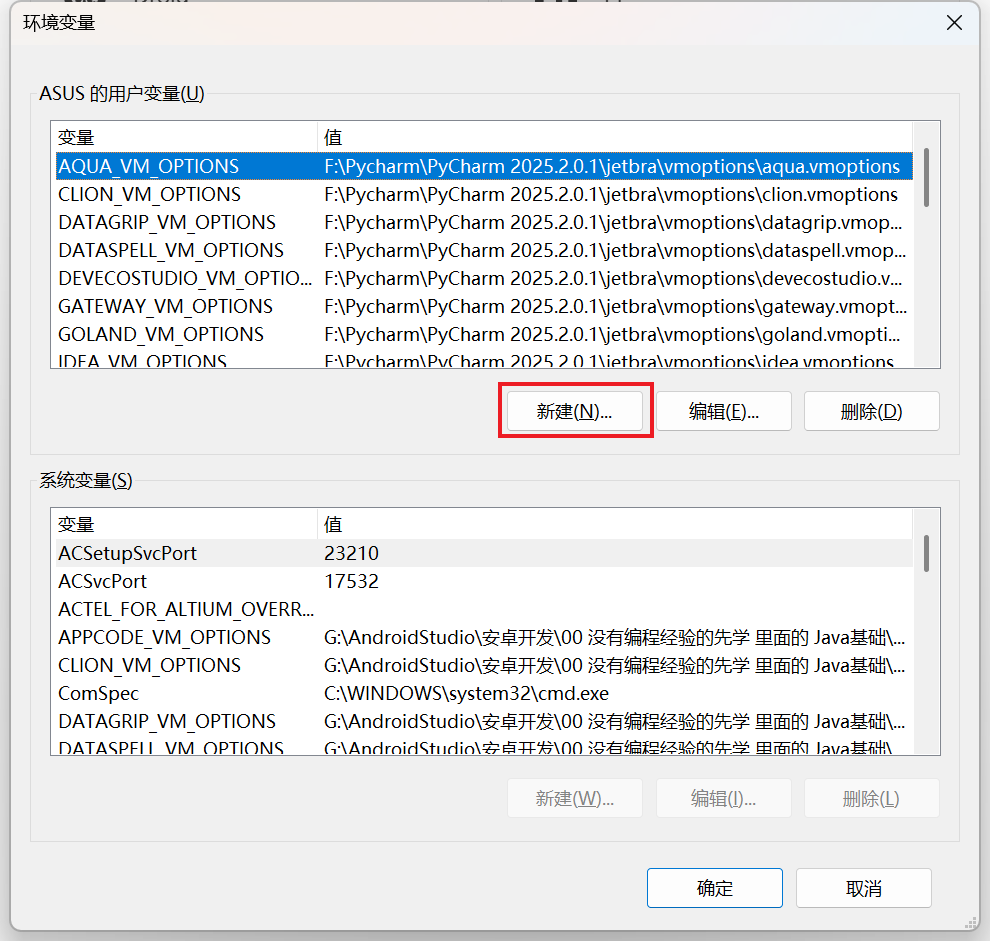Select the ACSetupSvcPort system variable
Screen dimensions: 990x941
484,553
